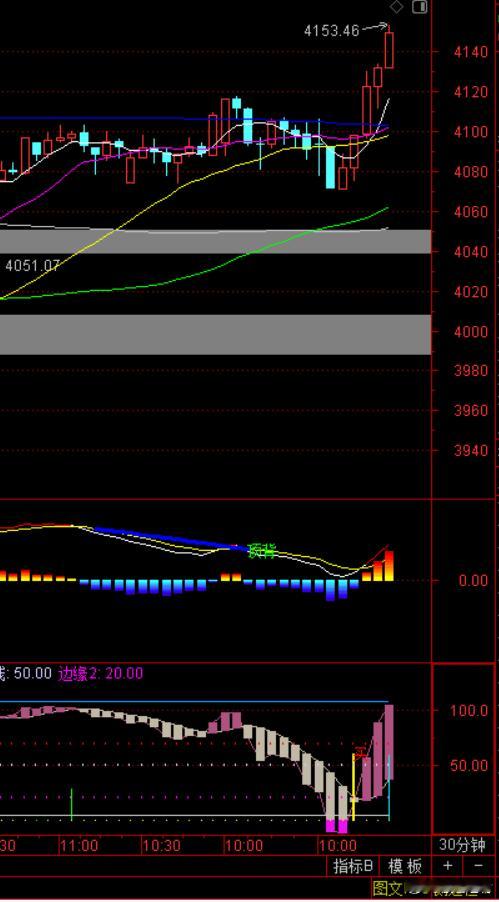The width and height of the screenshot is (499, 902).
Task: Click the 4060 price axis label
Action: (471, 212)
